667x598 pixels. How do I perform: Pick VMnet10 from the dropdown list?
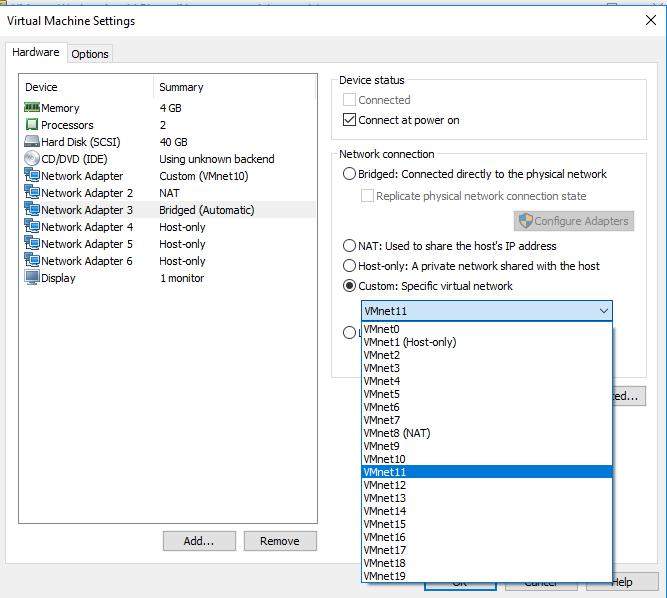point(487,459)
